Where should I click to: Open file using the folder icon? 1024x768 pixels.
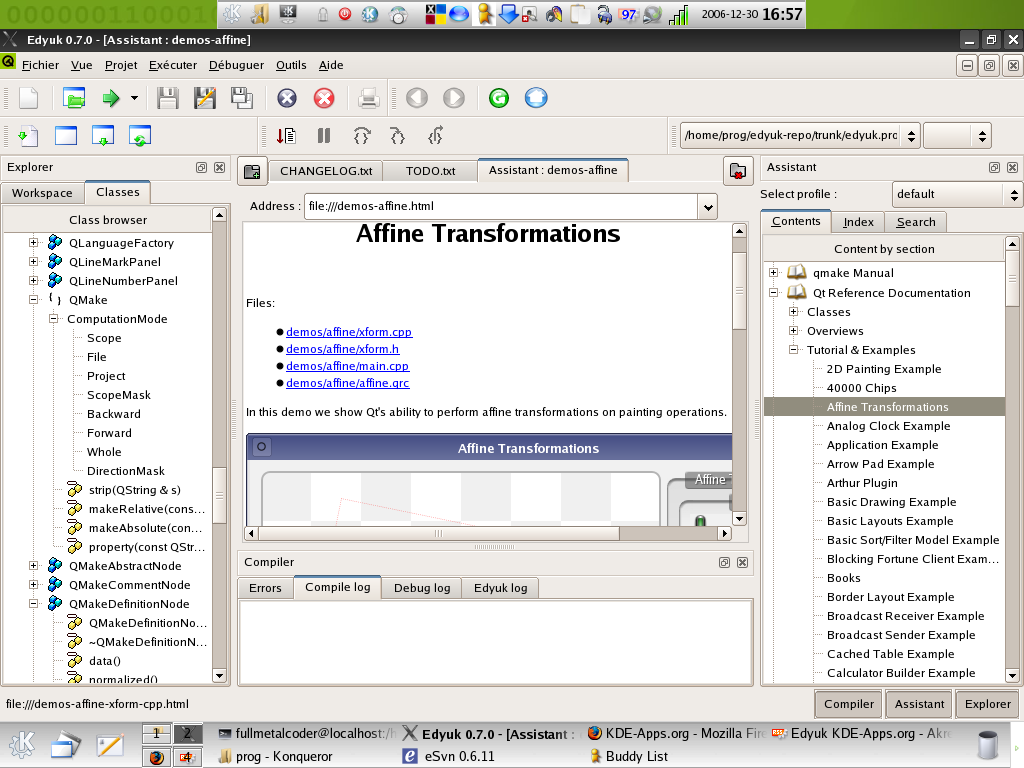pos(74,99)
